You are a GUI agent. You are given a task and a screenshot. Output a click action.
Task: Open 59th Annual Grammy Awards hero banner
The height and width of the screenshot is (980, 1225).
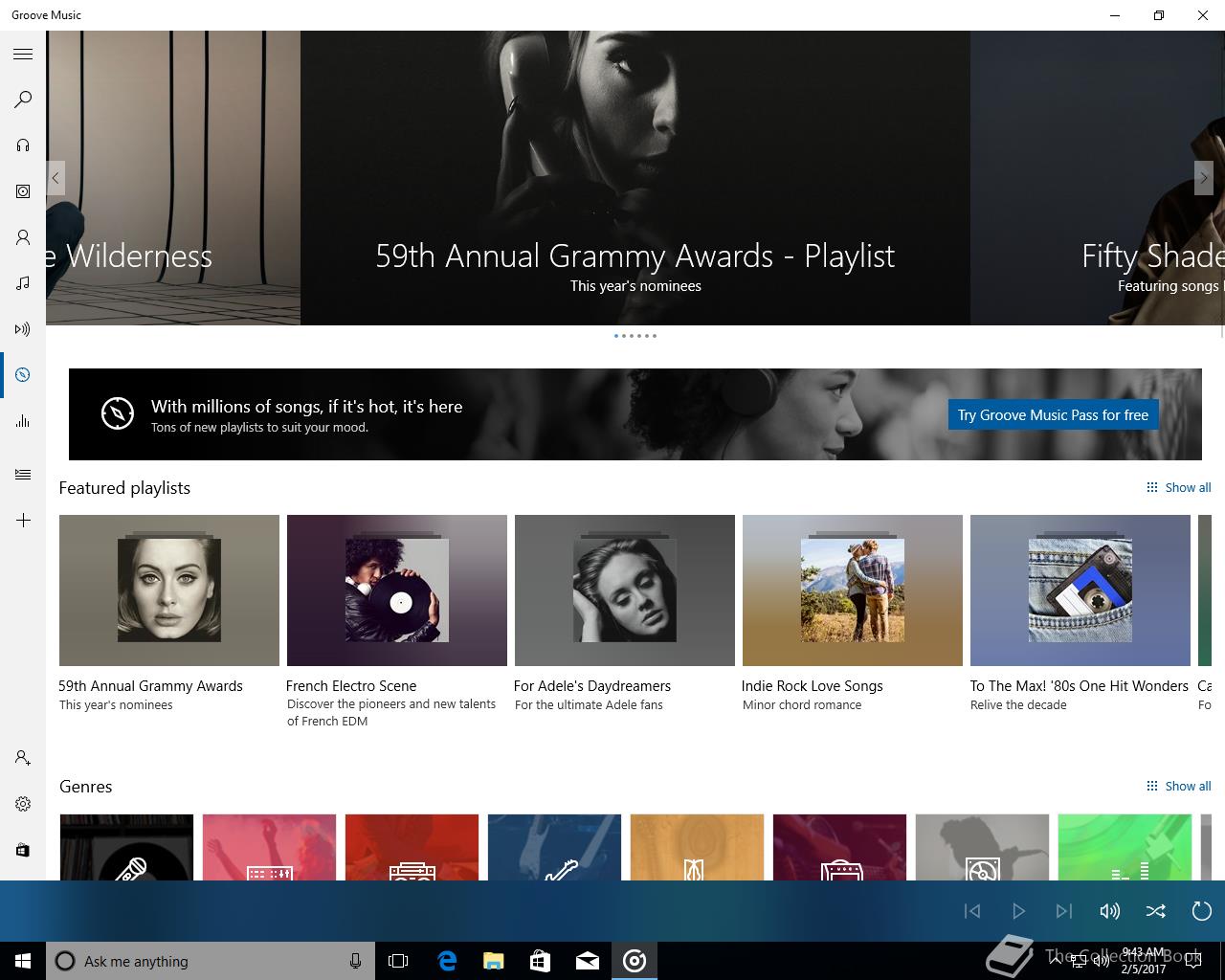click(x=635, y=178)
